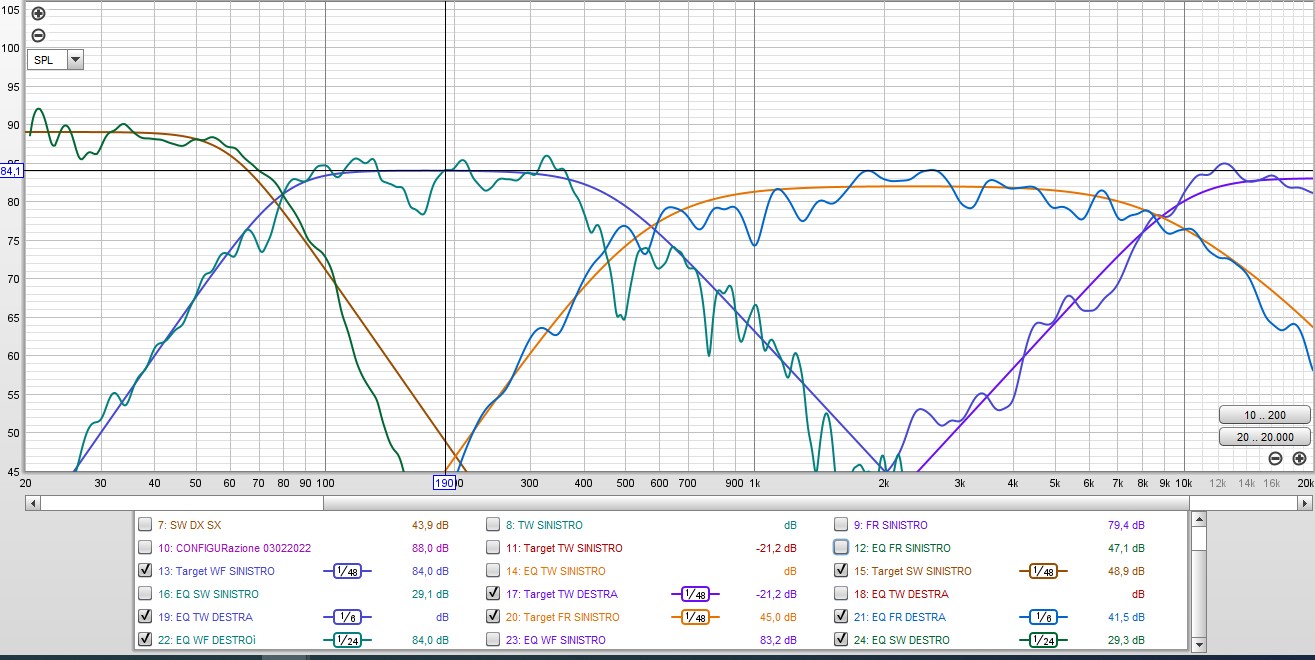This screenshot has width=1315, height=660.
Task: Select the '20: Target FR SINISTRO' legend label
Action: click(x=563, y=617)
